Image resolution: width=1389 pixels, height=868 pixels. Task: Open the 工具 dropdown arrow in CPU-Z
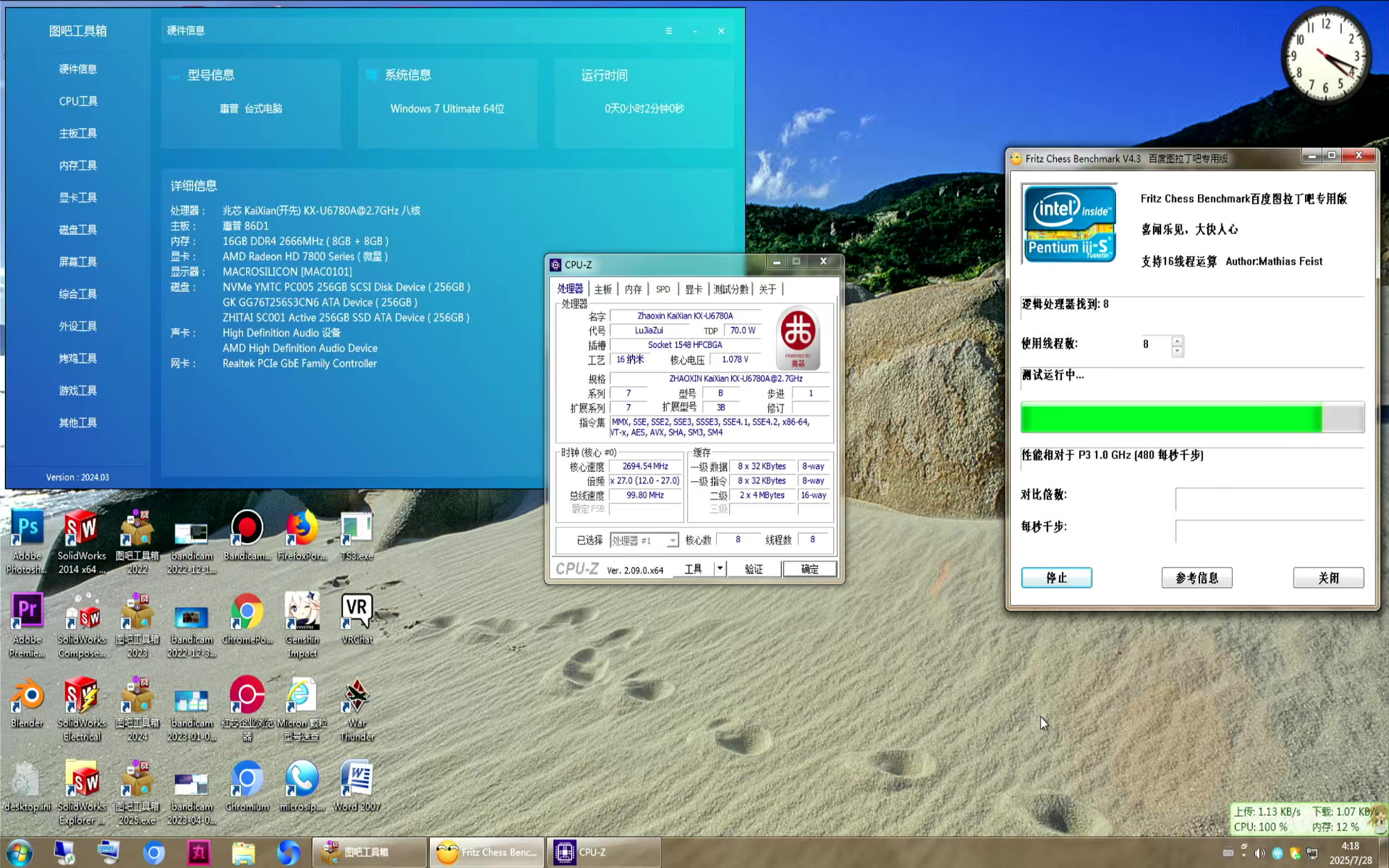click(720, 569)
